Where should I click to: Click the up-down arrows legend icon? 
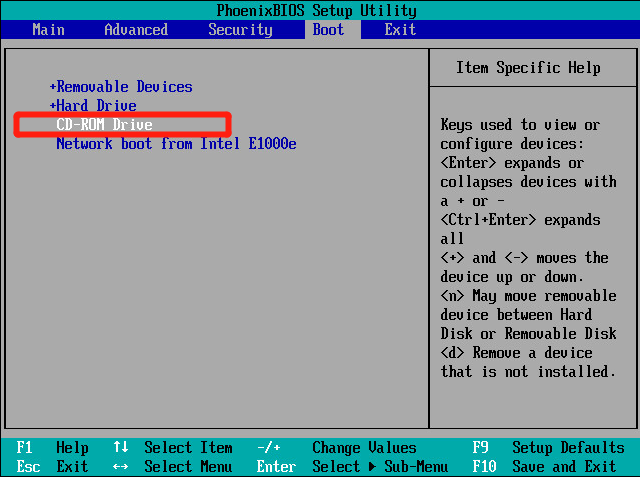pos(121,447)
